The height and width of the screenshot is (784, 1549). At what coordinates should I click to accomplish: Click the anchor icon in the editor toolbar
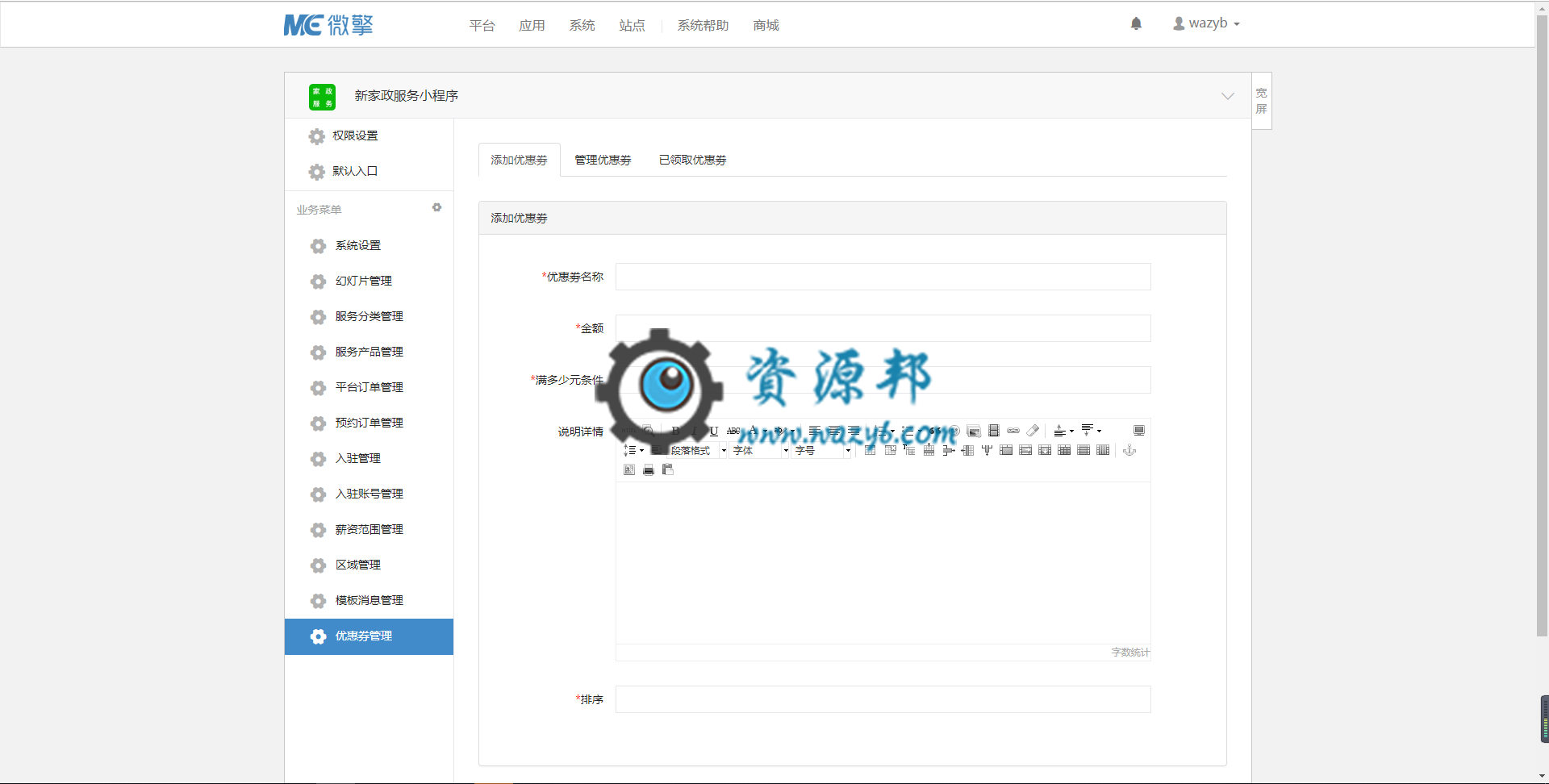point(1129,450)
